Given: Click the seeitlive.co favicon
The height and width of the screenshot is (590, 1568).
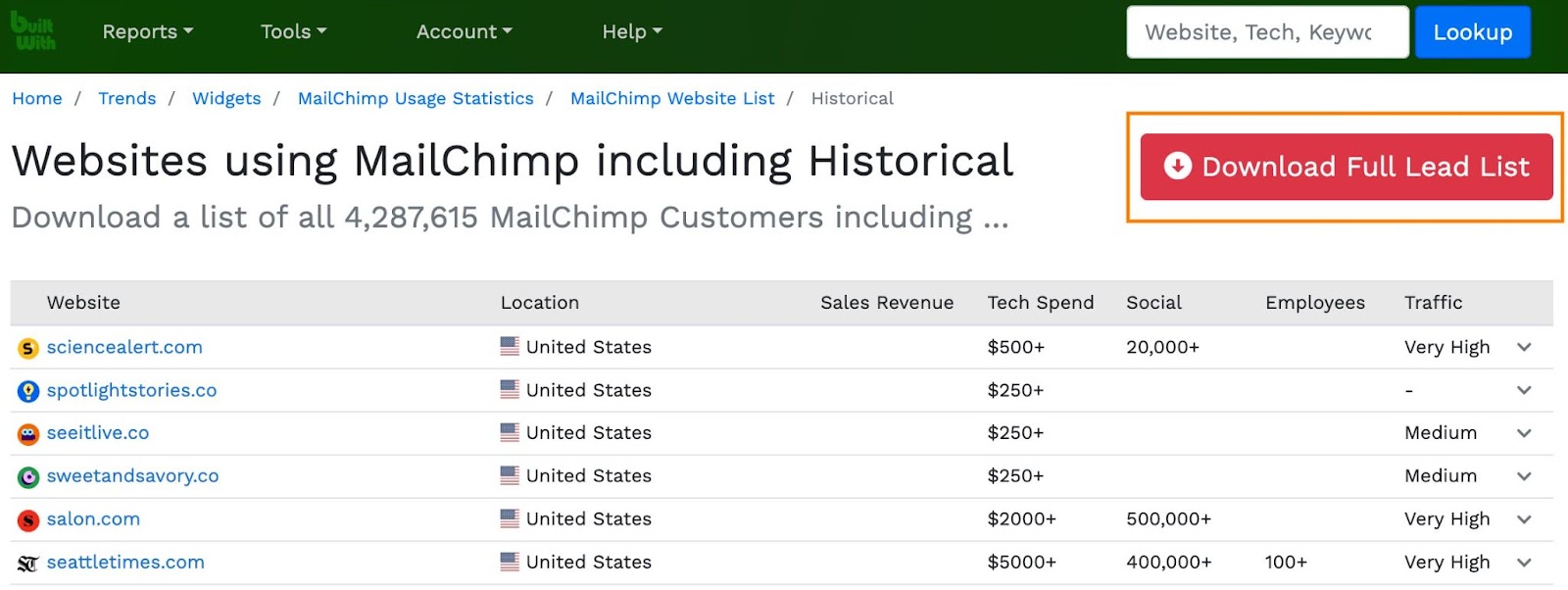Looking at the screenshot, I should pyautogui.click(x=28, y=433).
